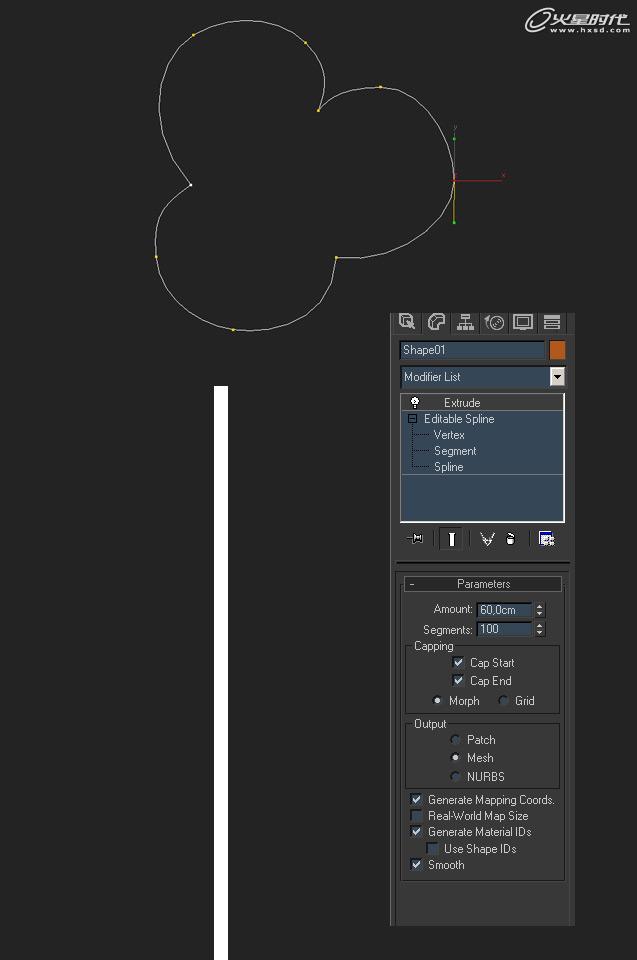Enable Real-World Map Size
The width and height of the screenshot is (637, 960).
(416, 816)
